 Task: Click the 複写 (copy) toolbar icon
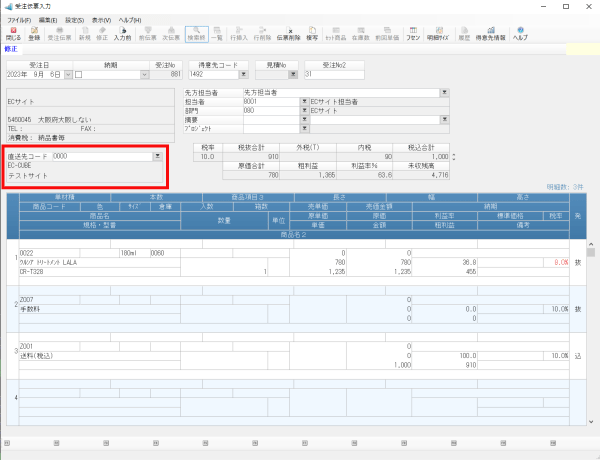[312, 34]
